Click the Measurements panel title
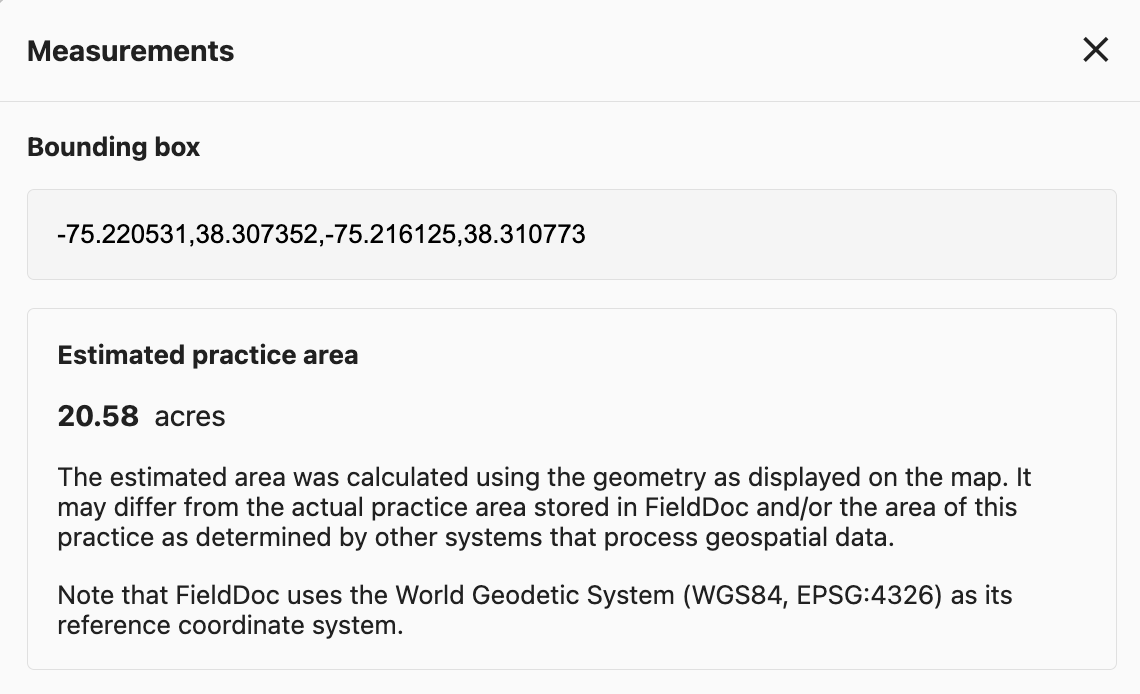Image resolution: width=1140 pixels, height=694 pixels. (130, 51)
